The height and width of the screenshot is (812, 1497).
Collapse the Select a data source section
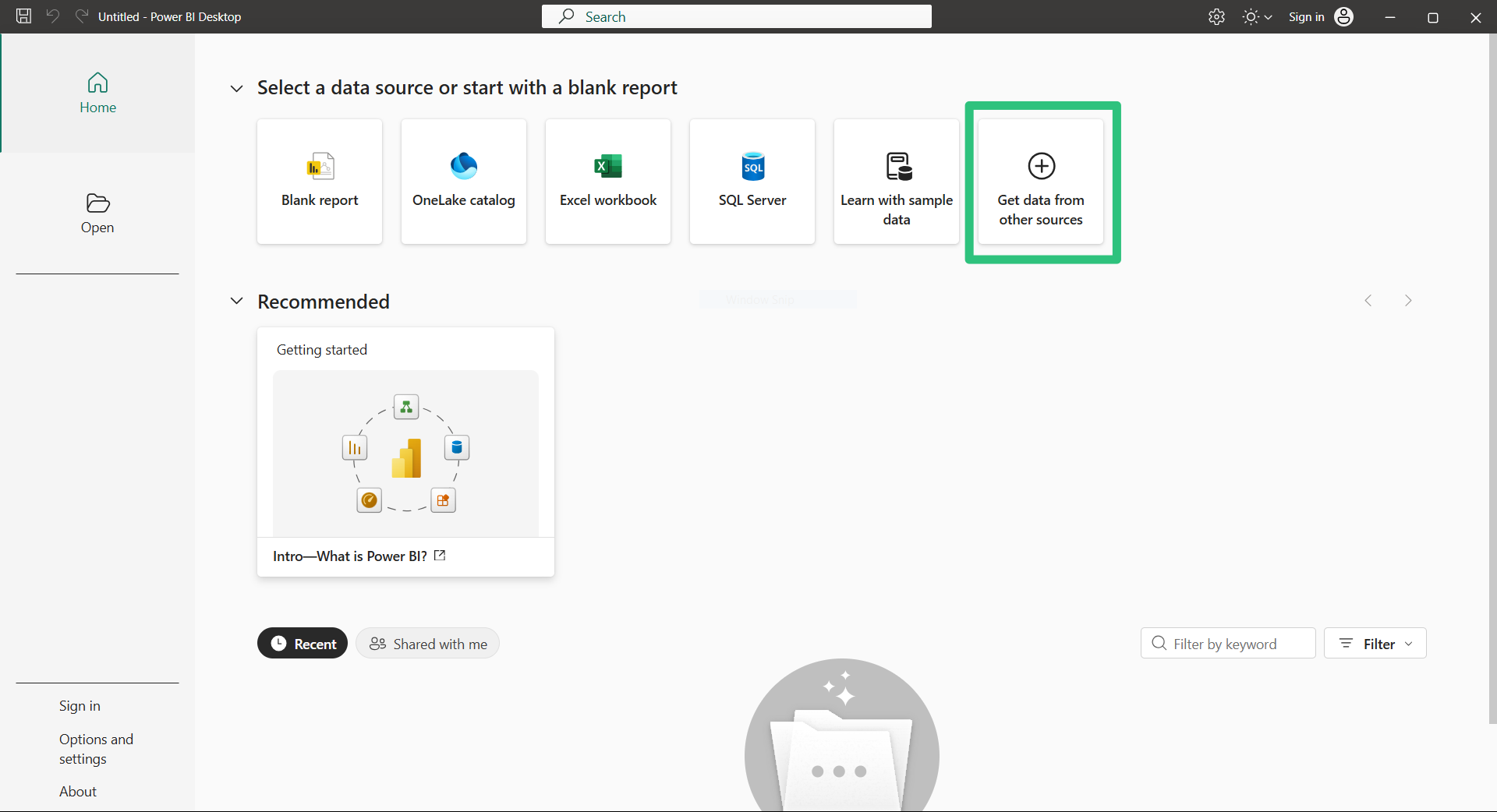pos(236,89)
